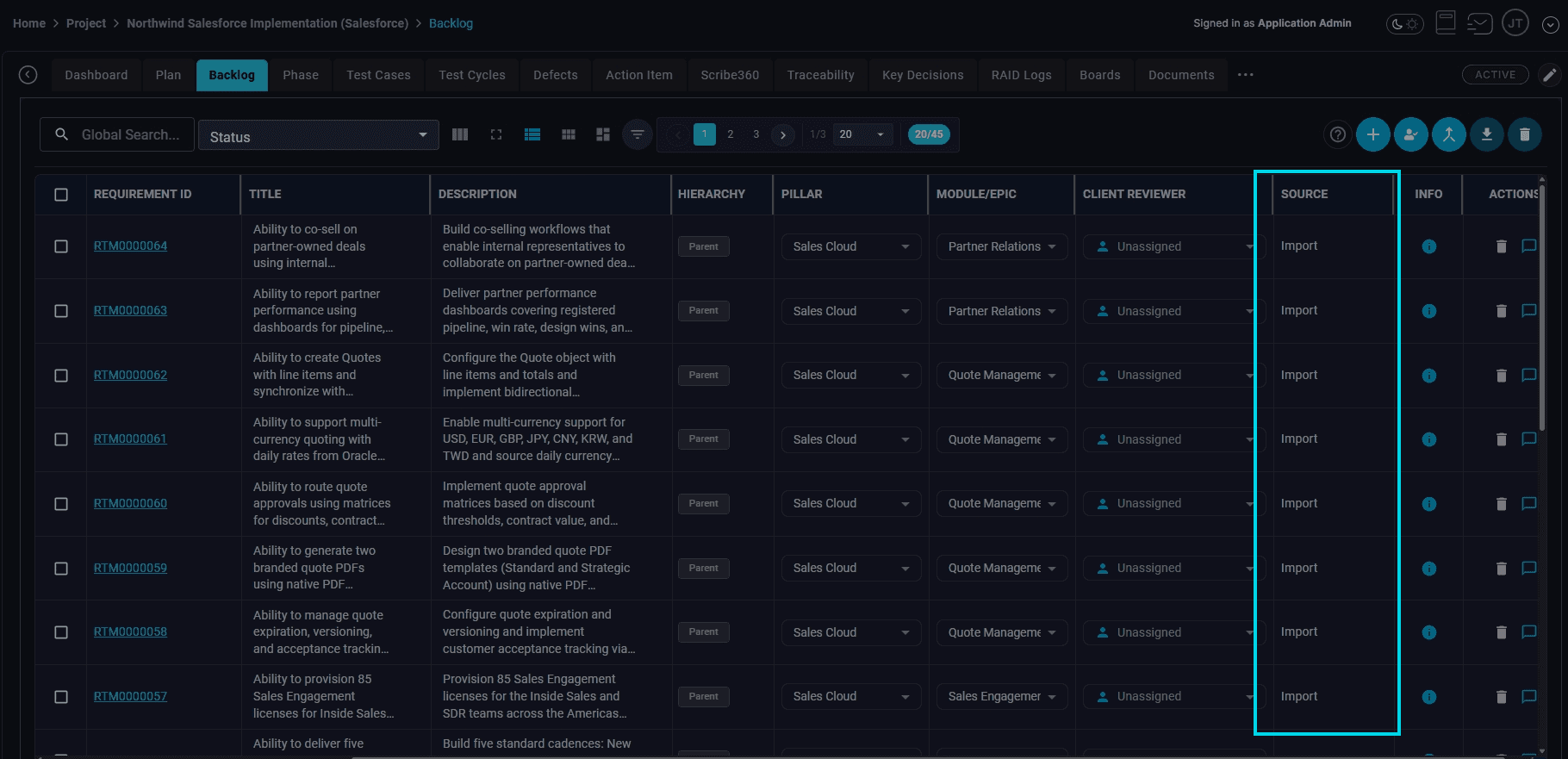Select the dashboard tile view icon

click(x=603, y=134)
